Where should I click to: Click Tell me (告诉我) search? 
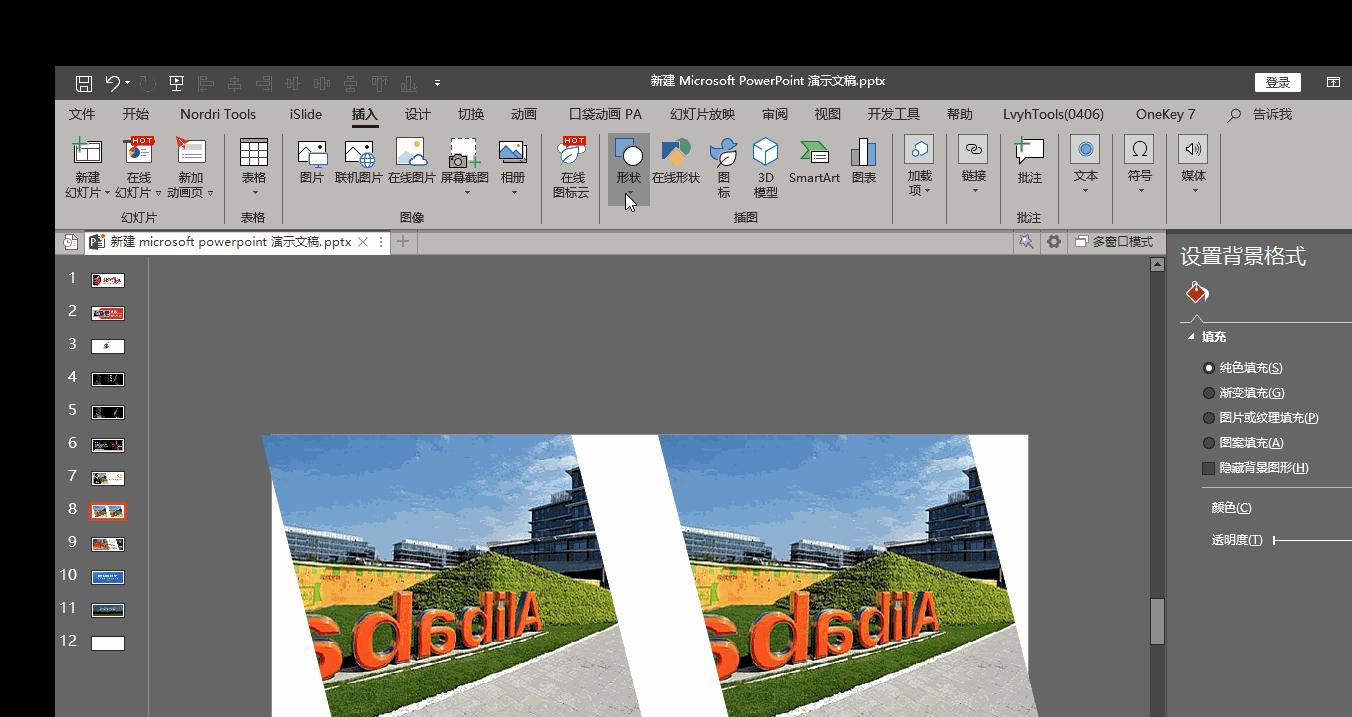click(1260, 114)
